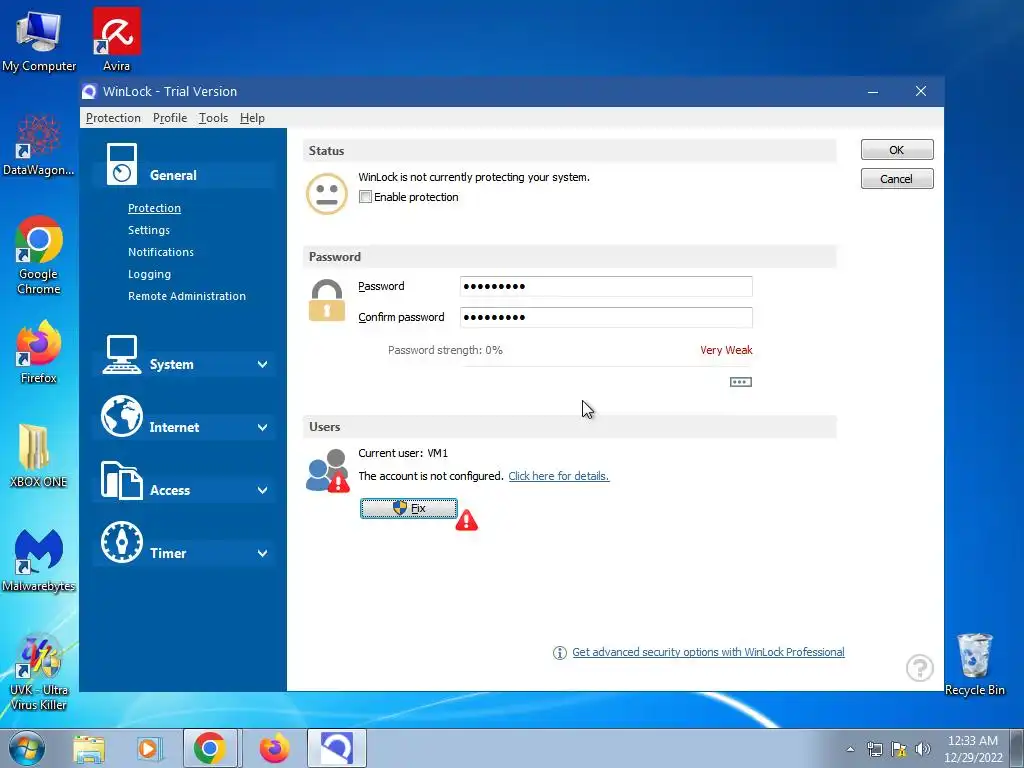Open the Profile menu
The width and height of the screenshot is (1024, 768).
170,118
